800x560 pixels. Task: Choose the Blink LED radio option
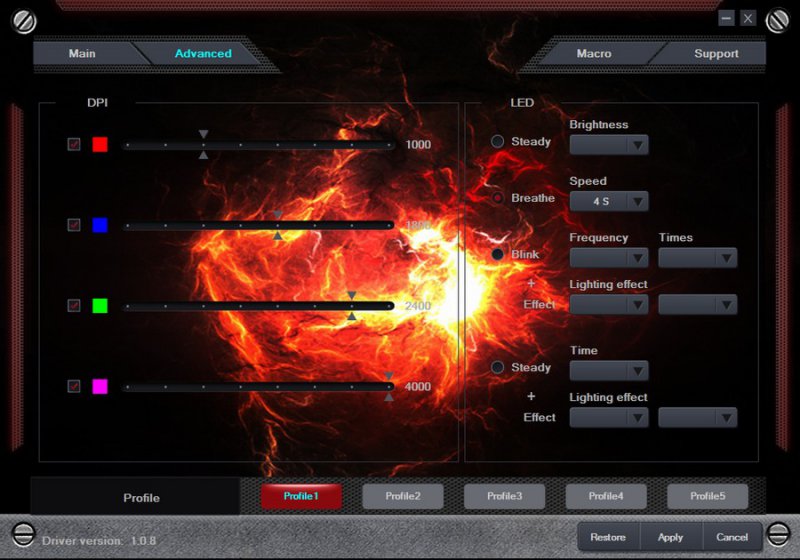pyautogui.click(x=497, y=254)
